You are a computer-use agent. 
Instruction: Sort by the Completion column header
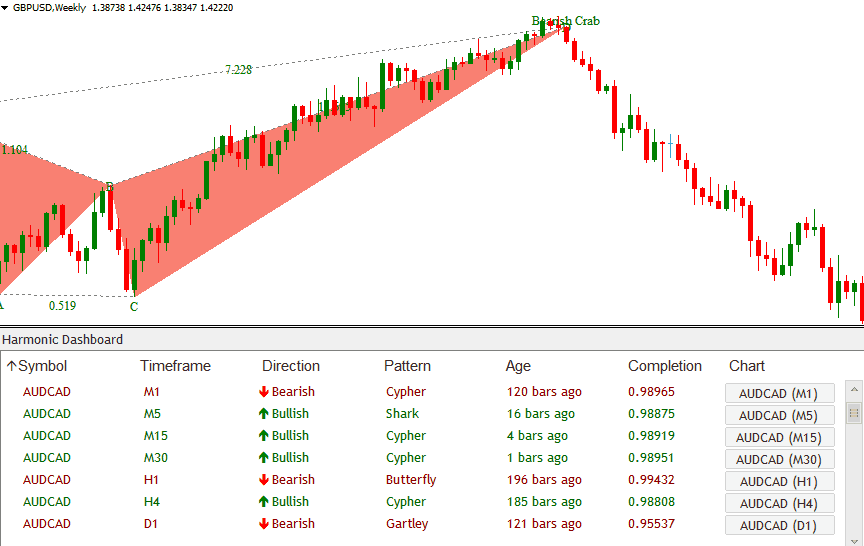click(665, 366)
